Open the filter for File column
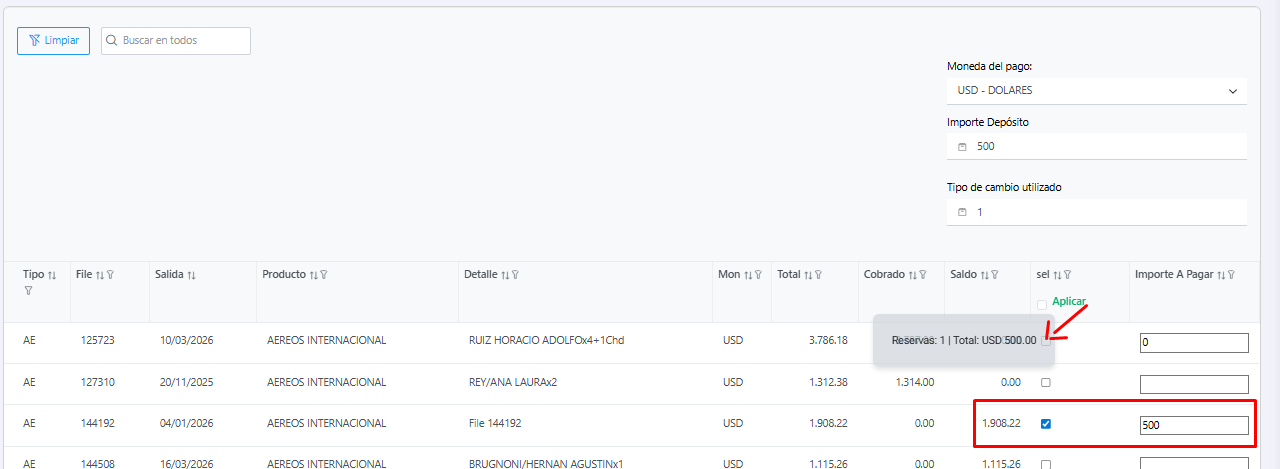The height and width of the screenshot is (469, 1280). point(110,275)
